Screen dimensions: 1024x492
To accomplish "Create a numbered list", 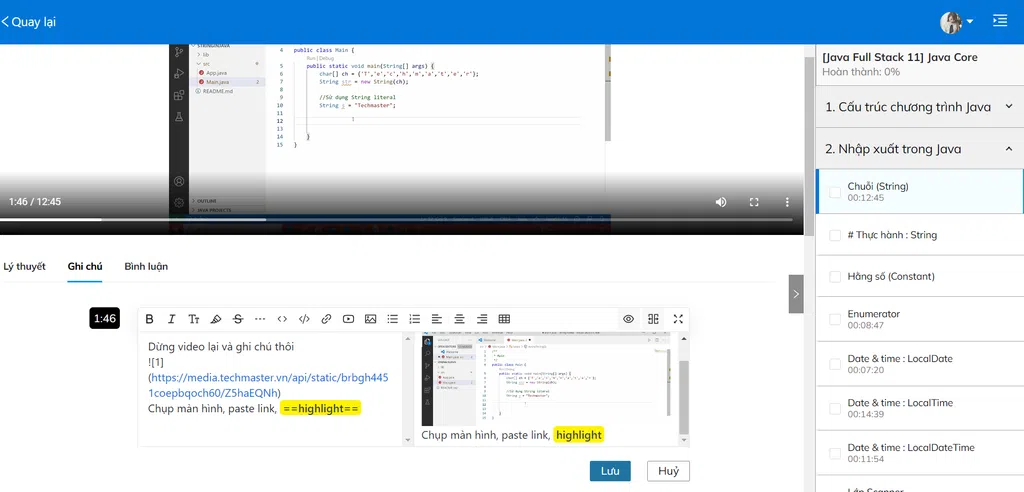I will [415, 319].
